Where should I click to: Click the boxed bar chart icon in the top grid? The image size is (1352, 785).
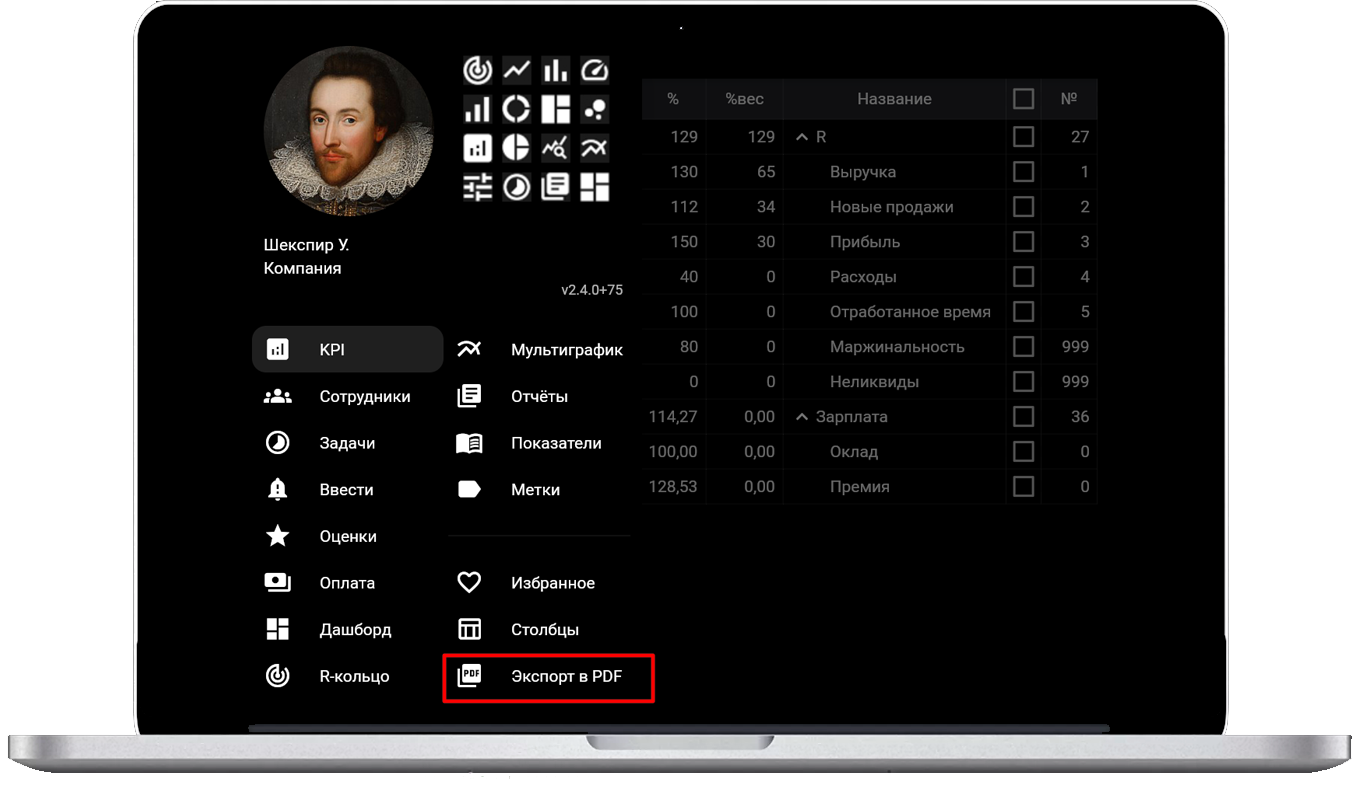pos(478,148)
